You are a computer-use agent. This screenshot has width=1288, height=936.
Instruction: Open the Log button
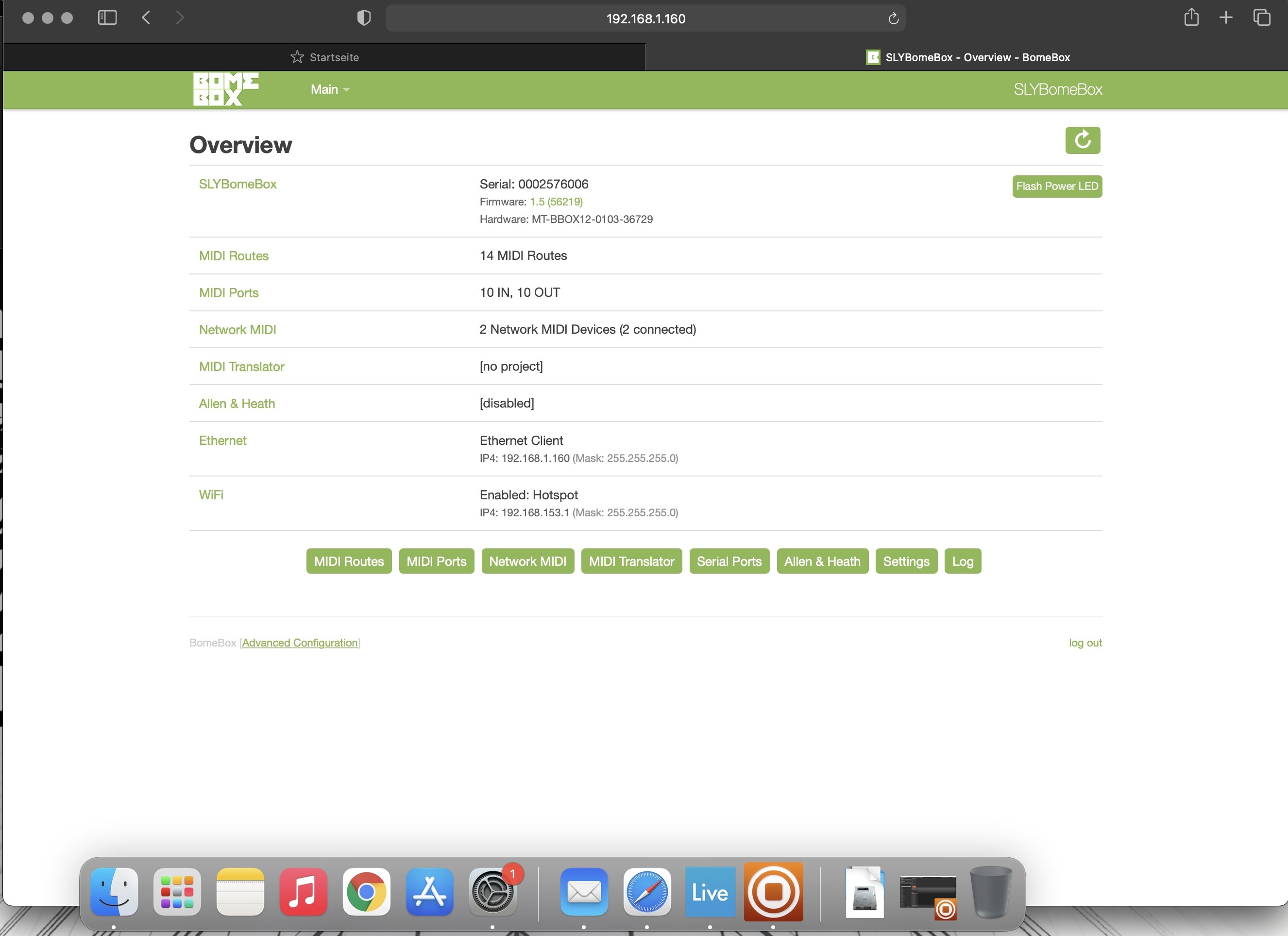[963, 561]
